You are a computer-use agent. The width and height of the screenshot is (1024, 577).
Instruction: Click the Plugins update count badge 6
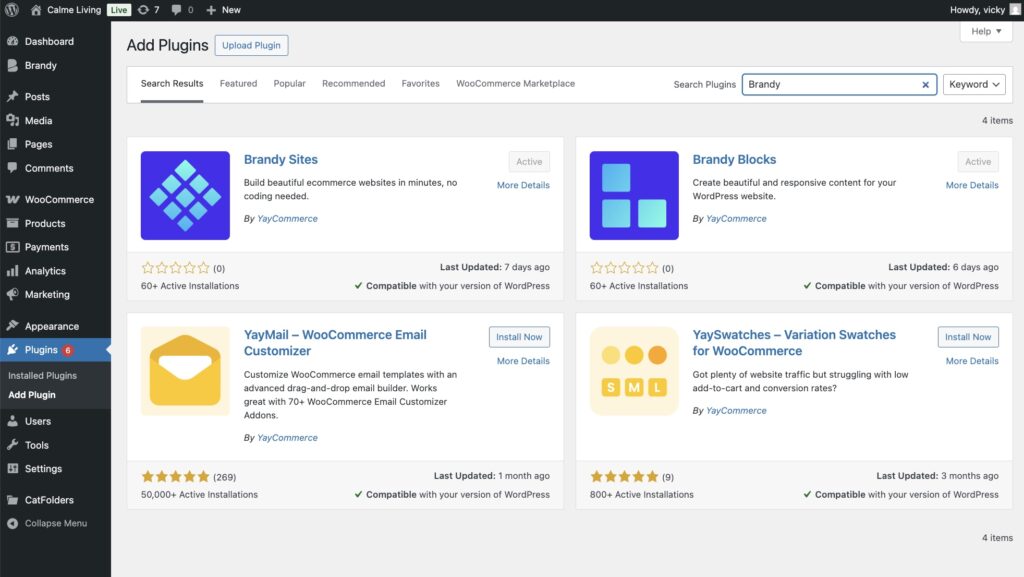[67, 350]
